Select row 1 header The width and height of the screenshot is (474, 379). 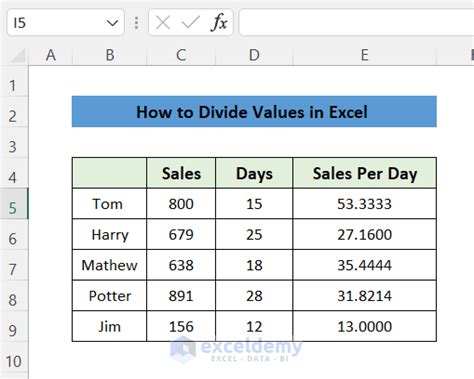(14, 82)
